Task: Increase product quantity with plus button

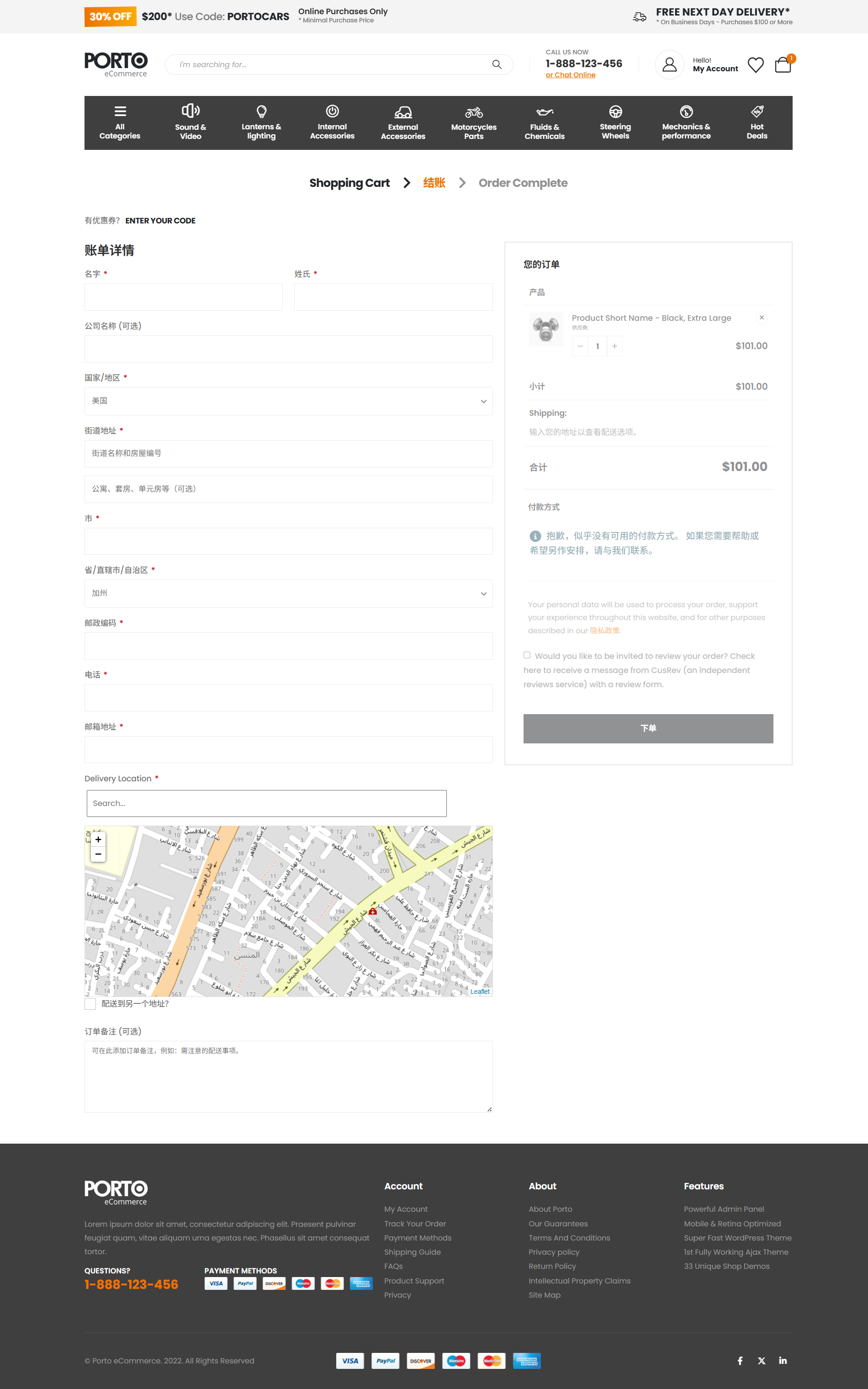Action: (x=615, y=346)
